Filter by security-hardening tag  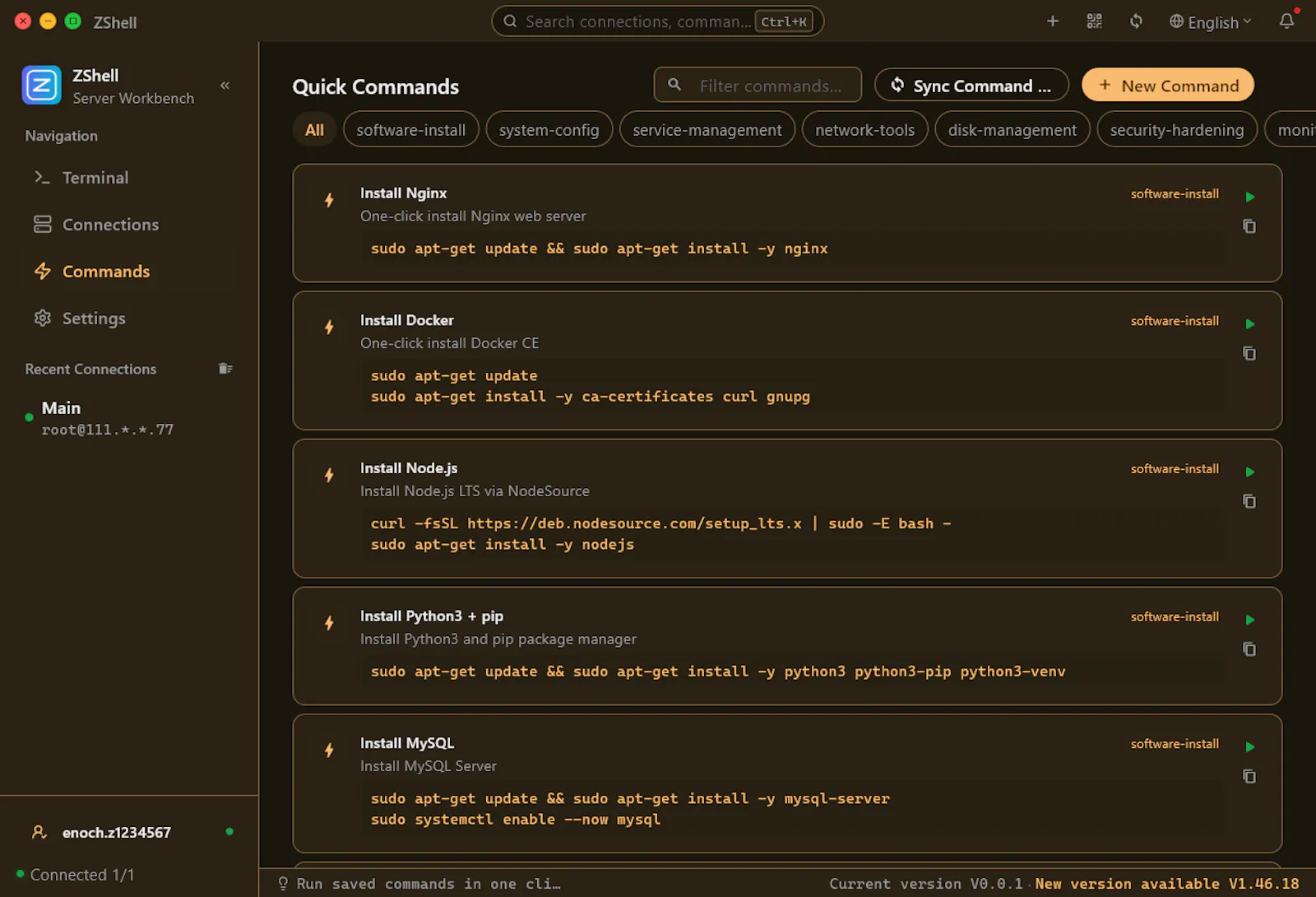[1177, 130]
